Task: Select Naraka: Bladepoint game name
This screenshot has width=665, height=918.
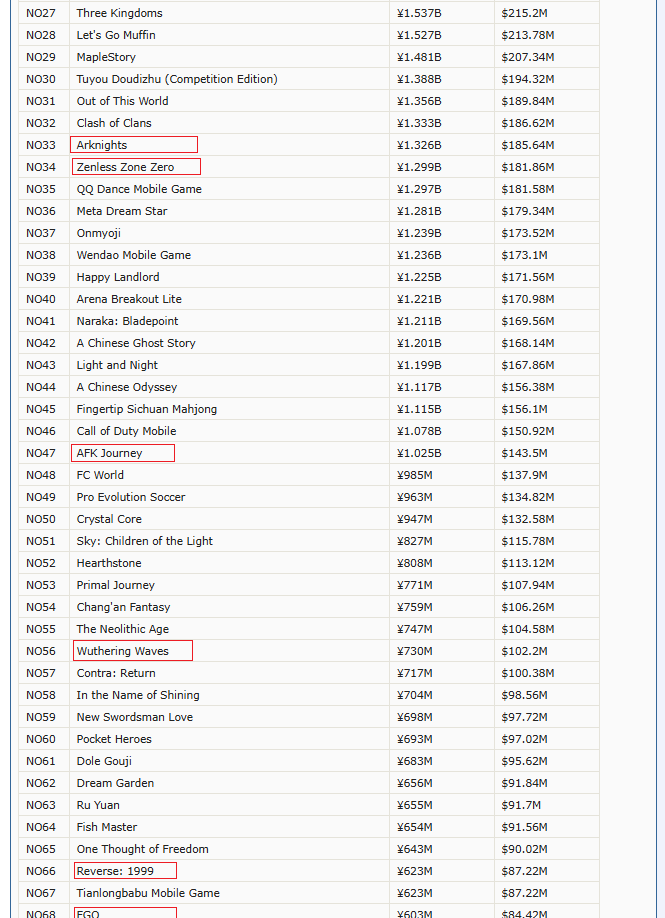Action: (x=128, y=321)
